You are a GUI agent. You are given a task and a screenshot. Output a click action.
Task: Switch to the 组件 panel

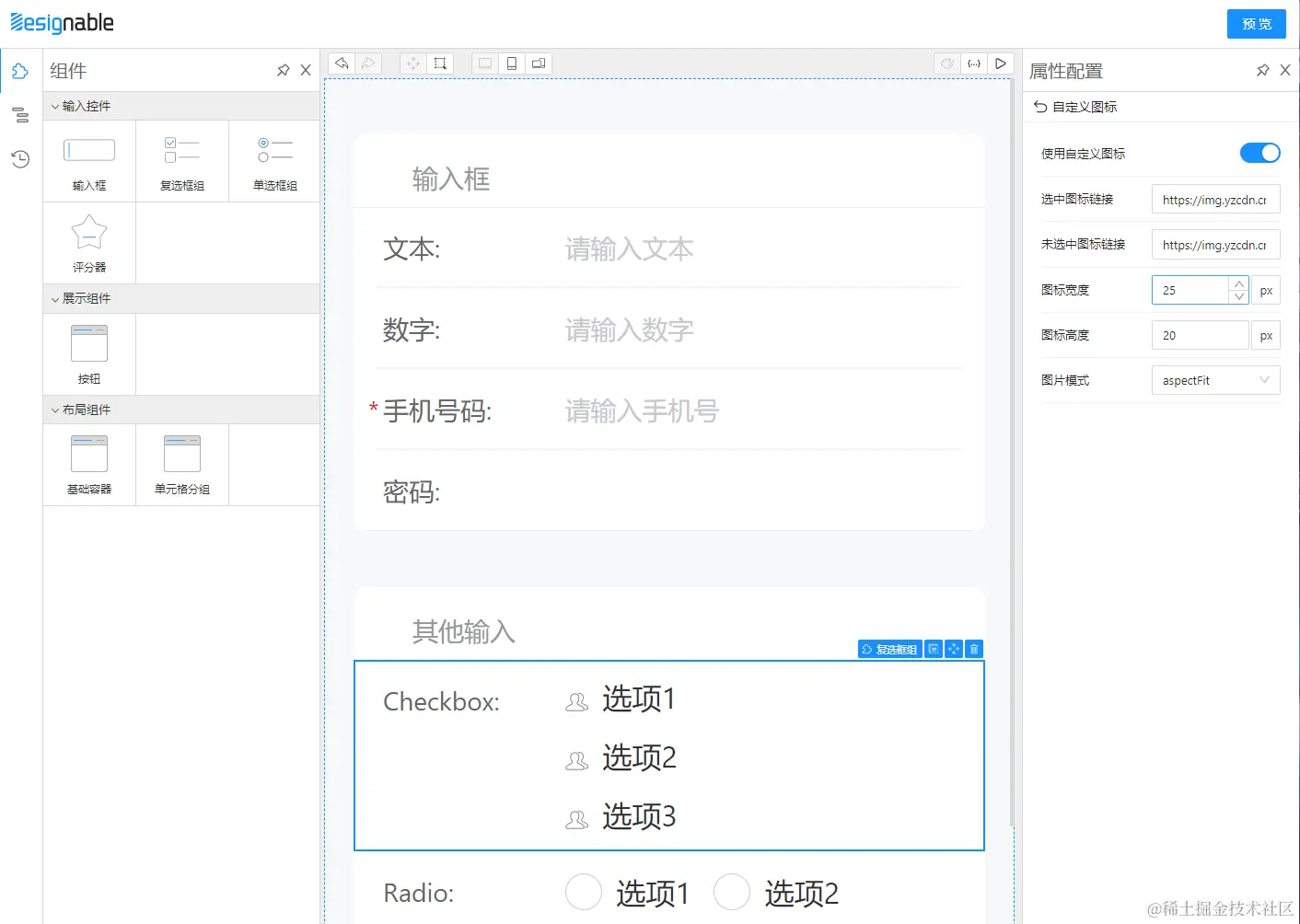tap(20, 70)
